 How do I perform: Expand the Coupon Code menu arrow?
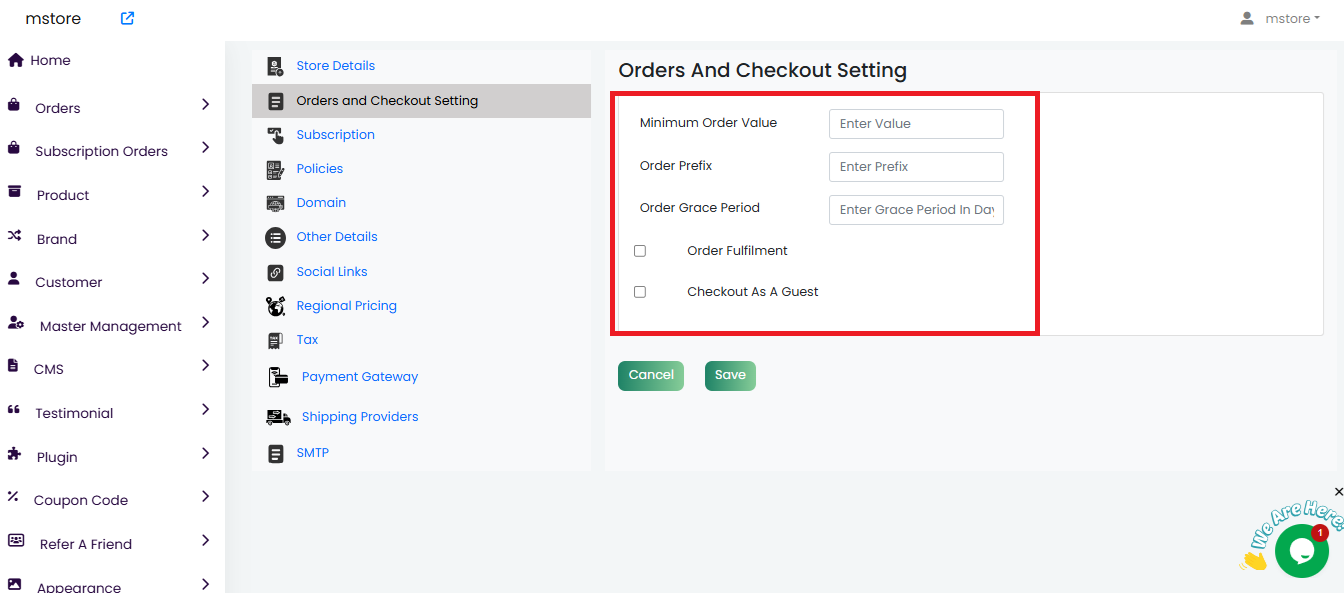point(205,496)
